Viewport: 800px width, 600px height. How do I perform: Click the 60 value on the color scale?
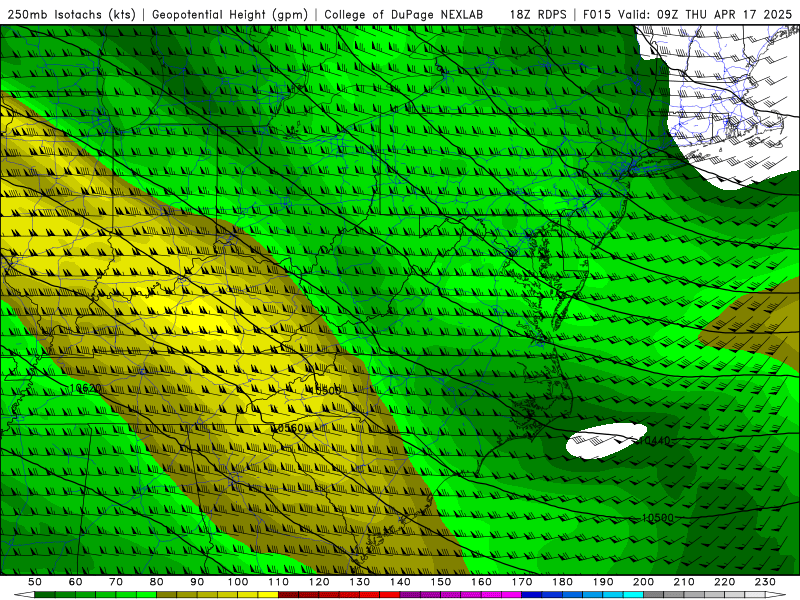click(76, 582)
